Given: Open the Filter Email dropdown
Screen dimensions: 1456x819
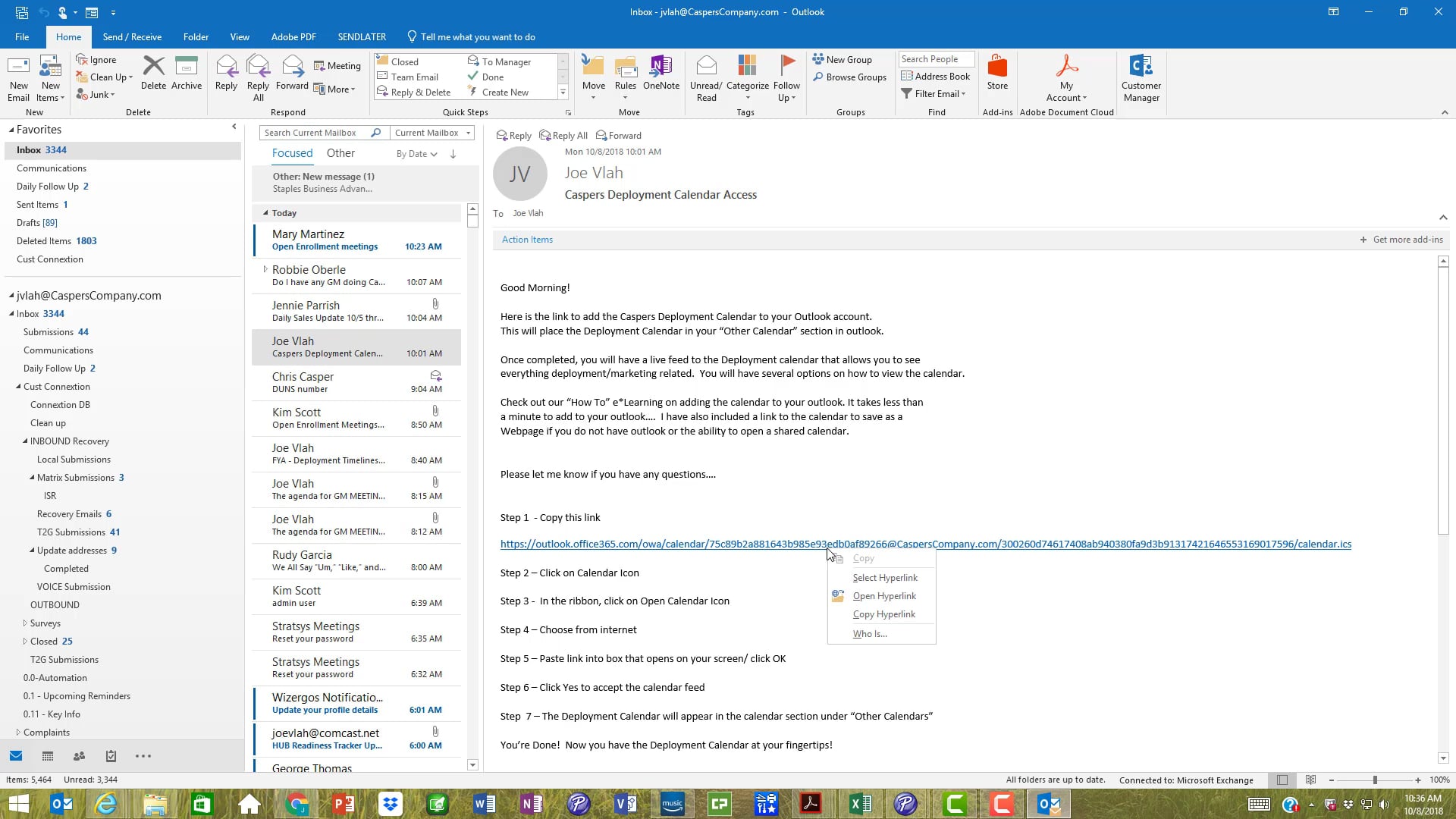Looking at the screenshot, I should pos(934,94).
